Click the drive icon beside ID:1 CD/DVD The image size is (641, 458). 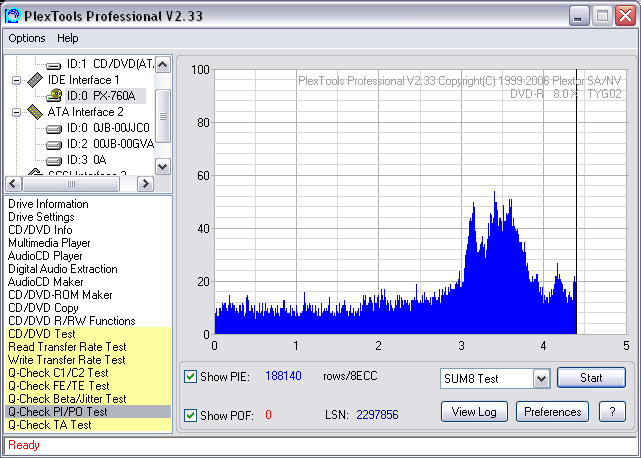point(54,65)
